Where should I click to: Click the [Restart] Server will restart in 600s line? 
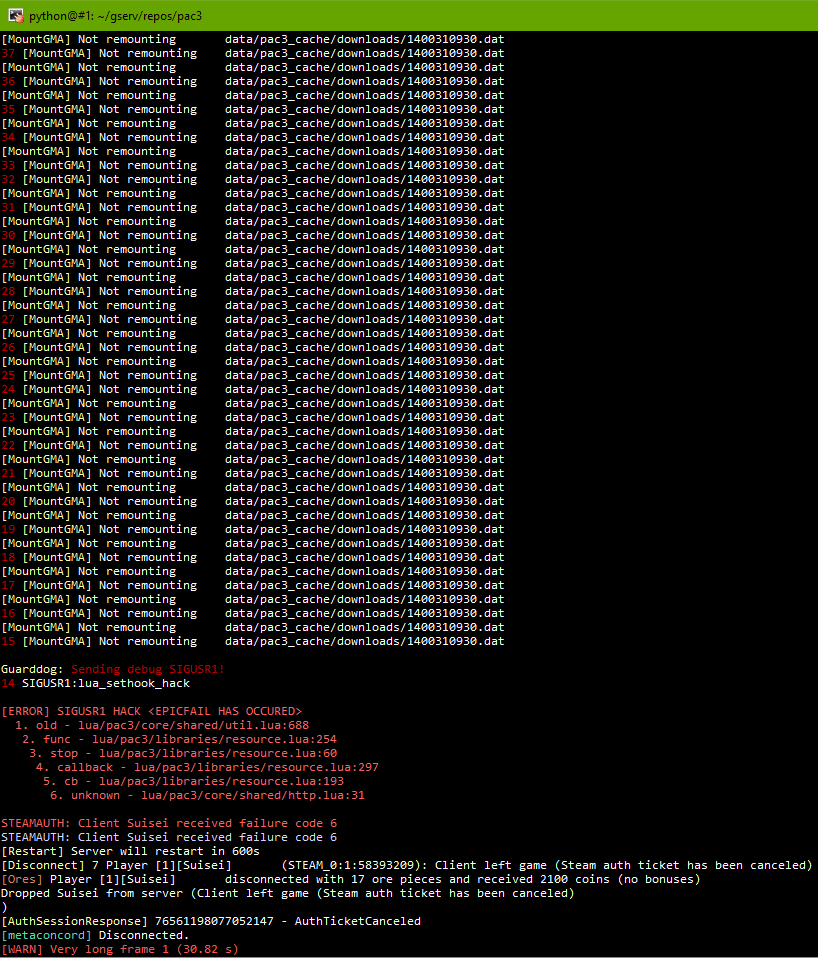pyautogui.click(x=130, y=851)
